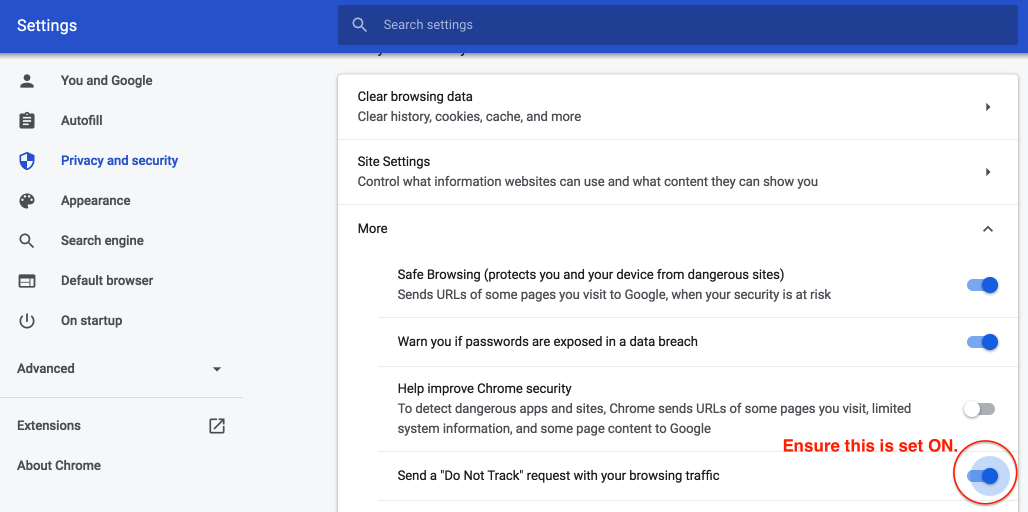Focus the Search settings input field
The image size is (1028, 512).
(678, 25)
